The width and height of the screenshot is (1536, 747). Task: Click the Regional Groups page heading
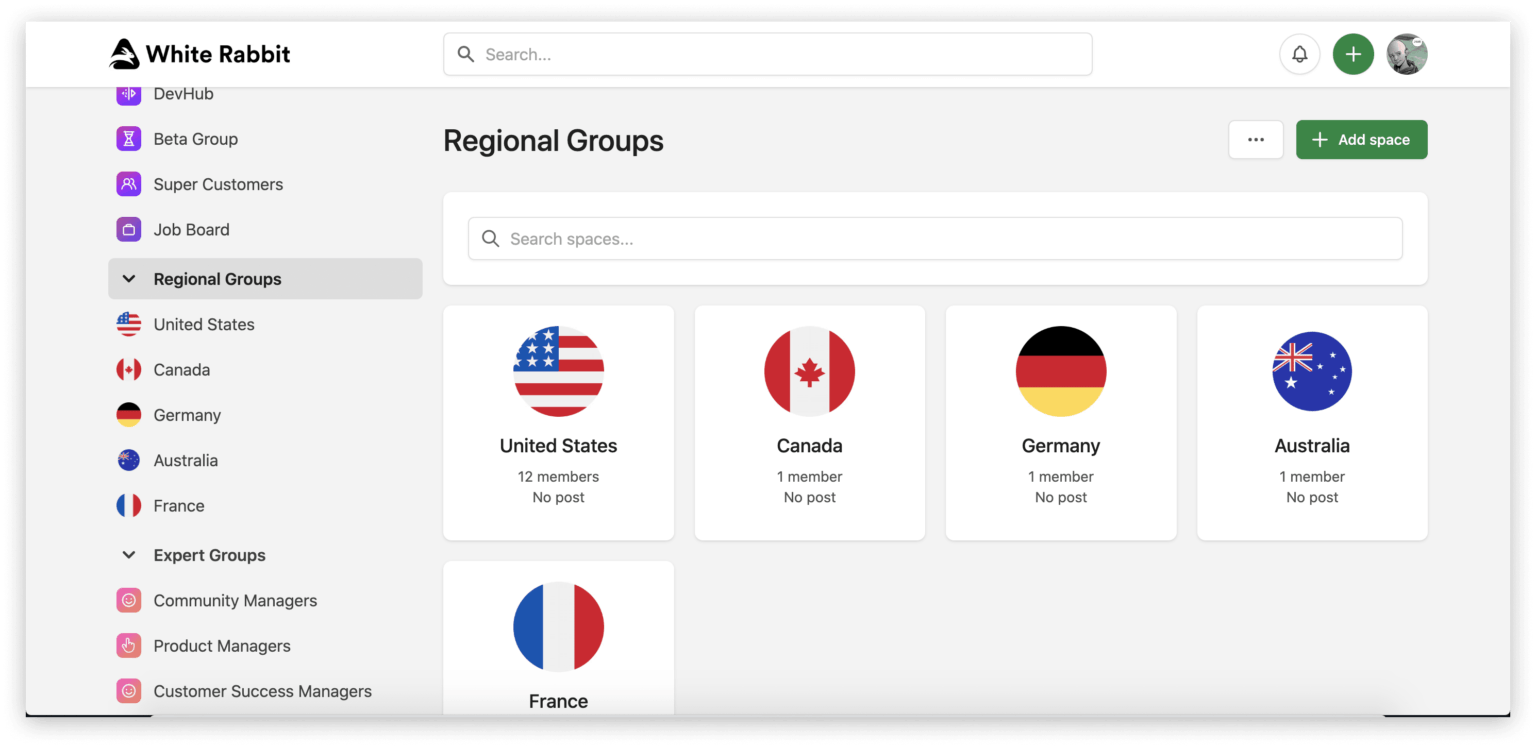point(553,140)
